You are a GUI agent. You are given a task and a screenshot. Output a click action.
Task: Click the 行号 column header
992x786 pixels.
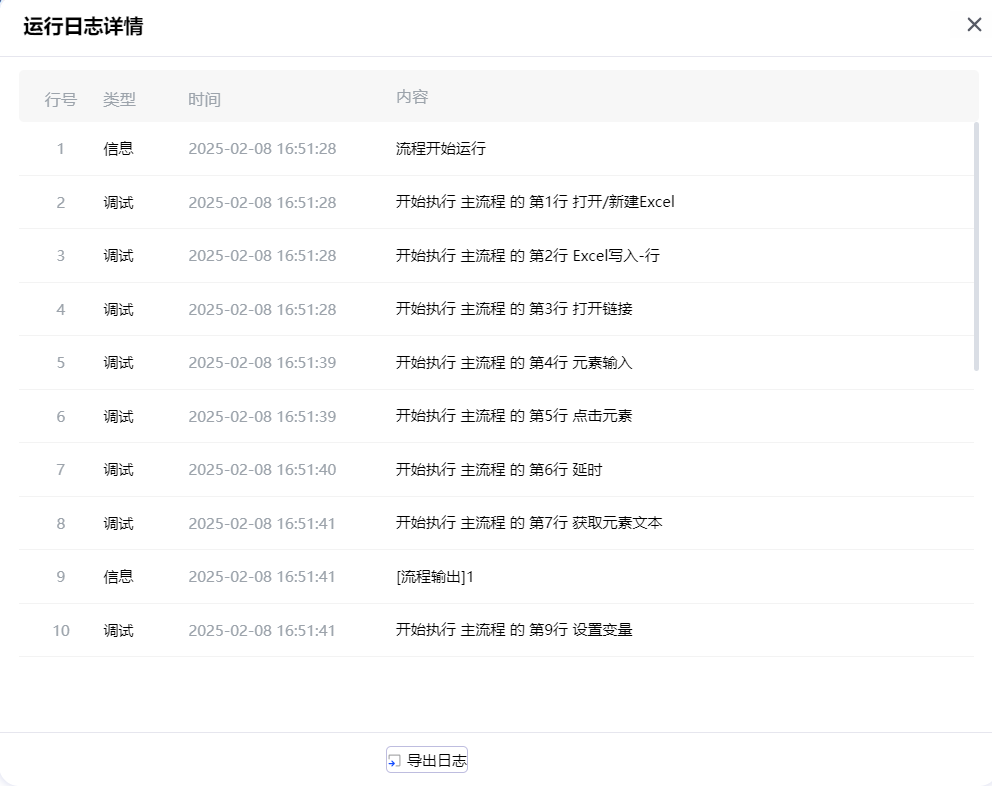[x=60, y=99]
